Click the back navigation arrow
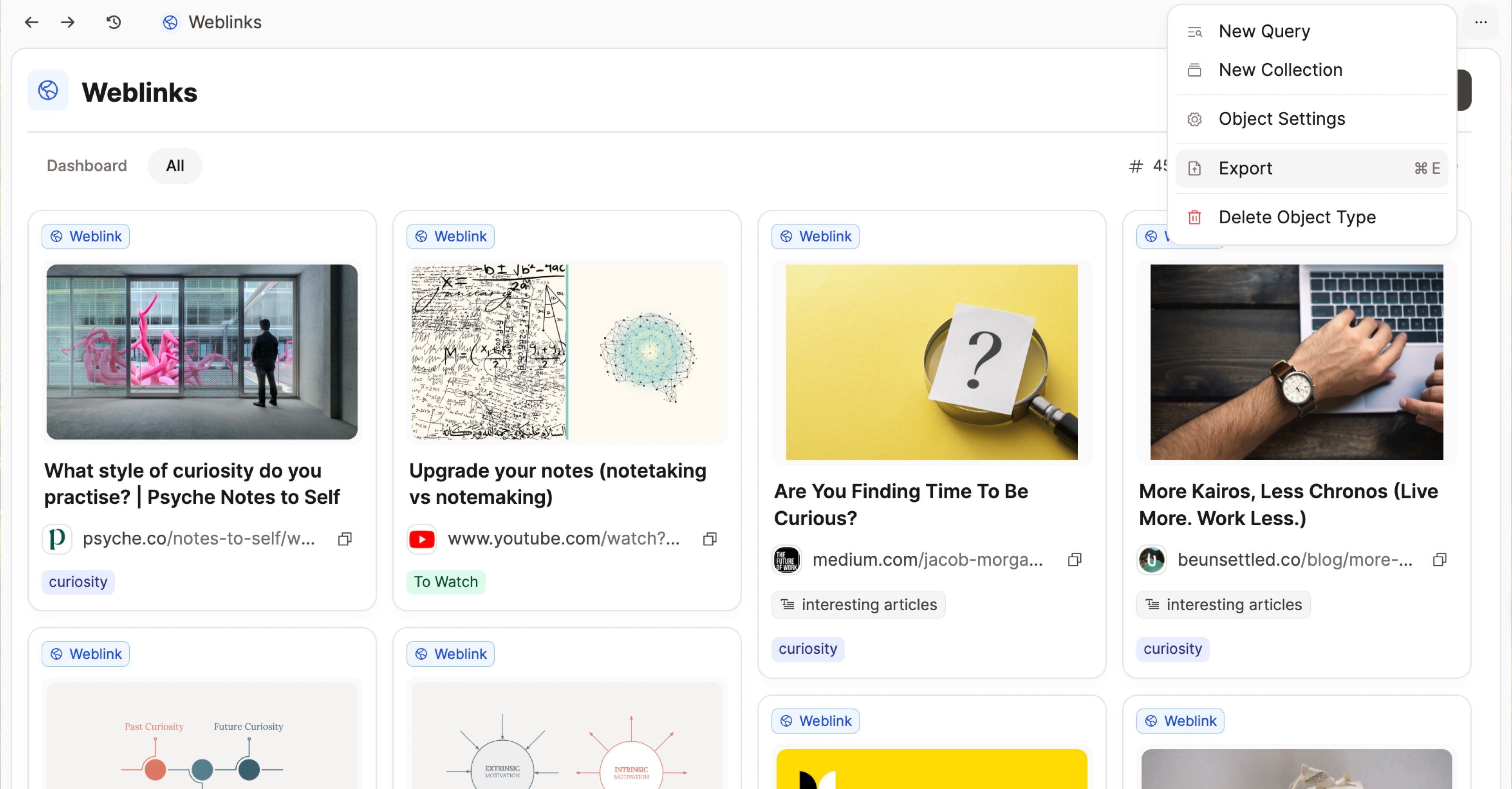This screenshot has width=1512, height=789. [32, 22]
